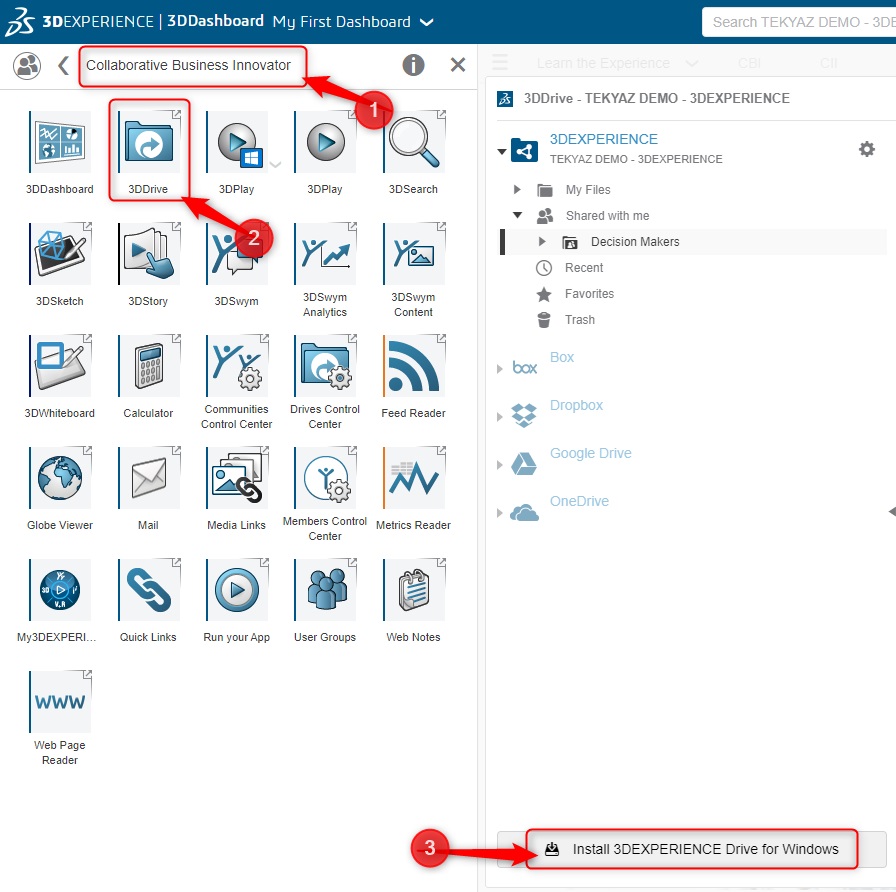Open the 3DSwym app
The width and height of the screenshot is (896, 892).
click(237, 254)
